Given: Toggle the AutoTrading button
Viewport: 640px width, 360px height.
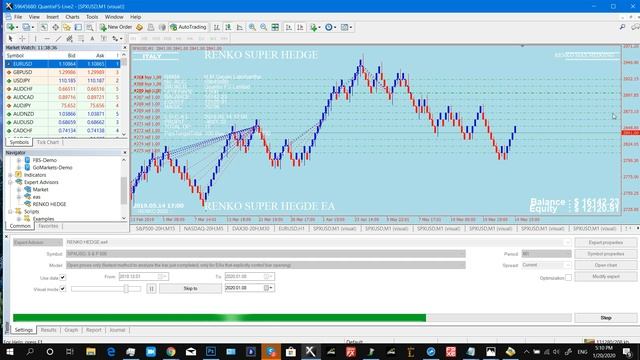Looking at the screenshot, I should [x=188, y=27].
